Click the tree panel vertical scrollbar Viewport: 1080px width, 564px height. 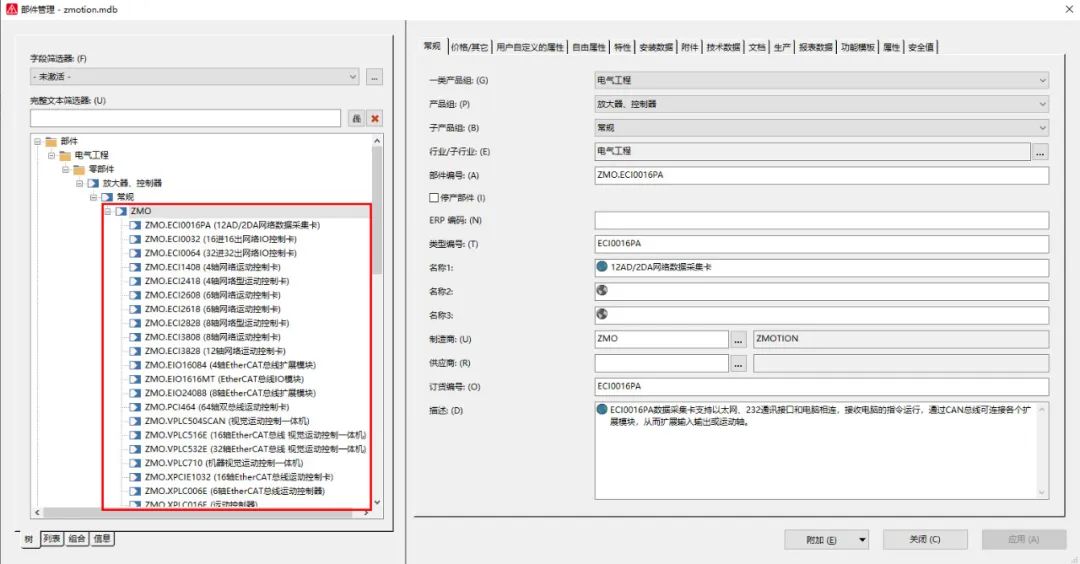tap(377, 321)
